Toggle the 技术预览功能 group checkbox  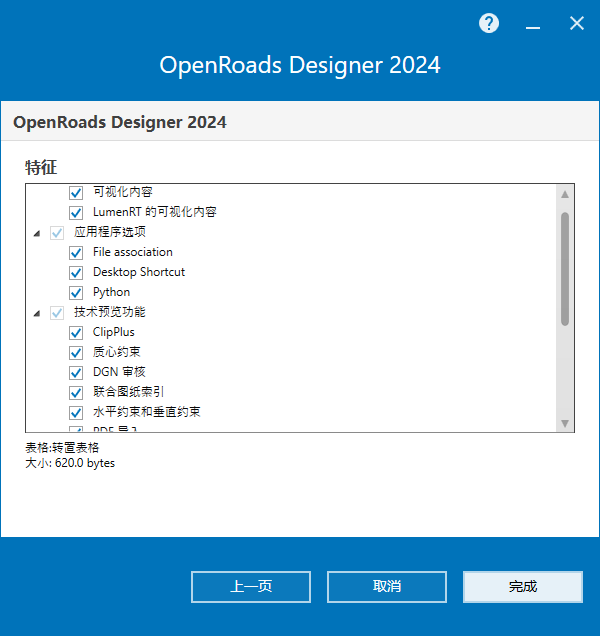57,313
